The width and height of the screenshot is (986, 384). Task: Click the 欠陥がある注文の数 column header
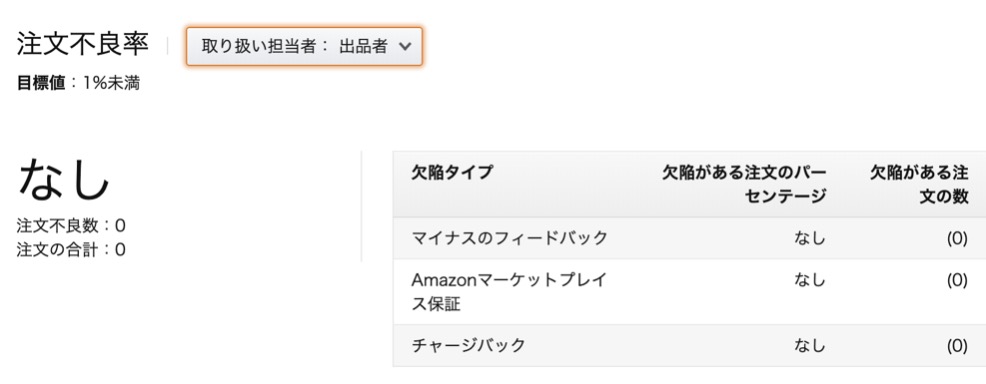pos(919,184)
